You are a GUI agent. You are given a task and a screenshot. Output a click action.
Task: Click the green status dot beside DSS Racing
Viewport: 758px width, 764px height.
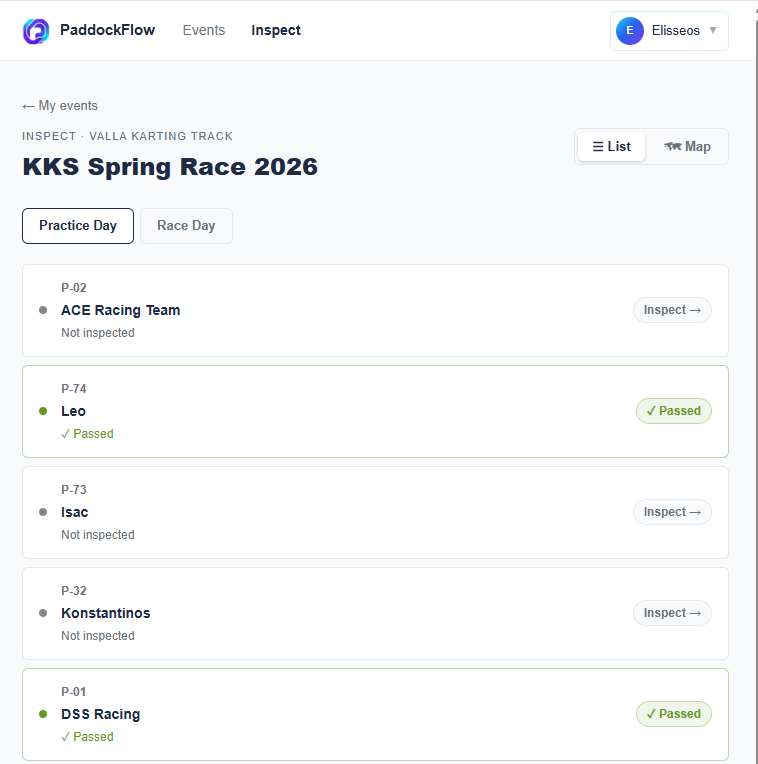pyautogui.click(x=43, y=714)
